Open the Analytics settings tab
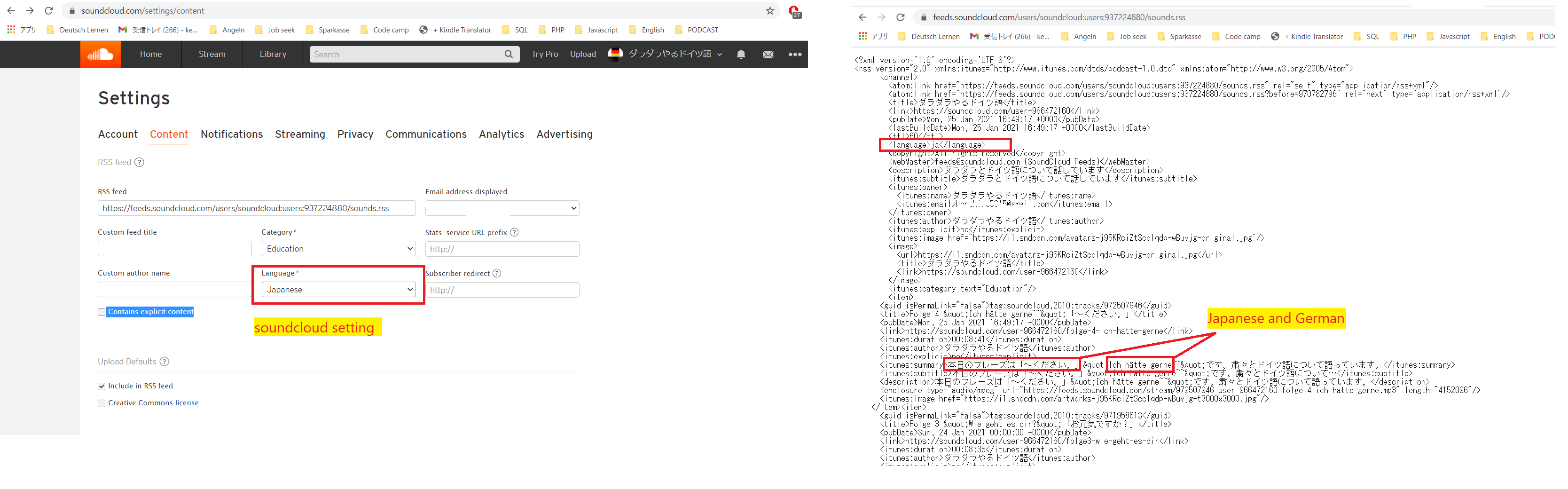Viewport: 1568px width, 489px height. click(x=502, y=134)
